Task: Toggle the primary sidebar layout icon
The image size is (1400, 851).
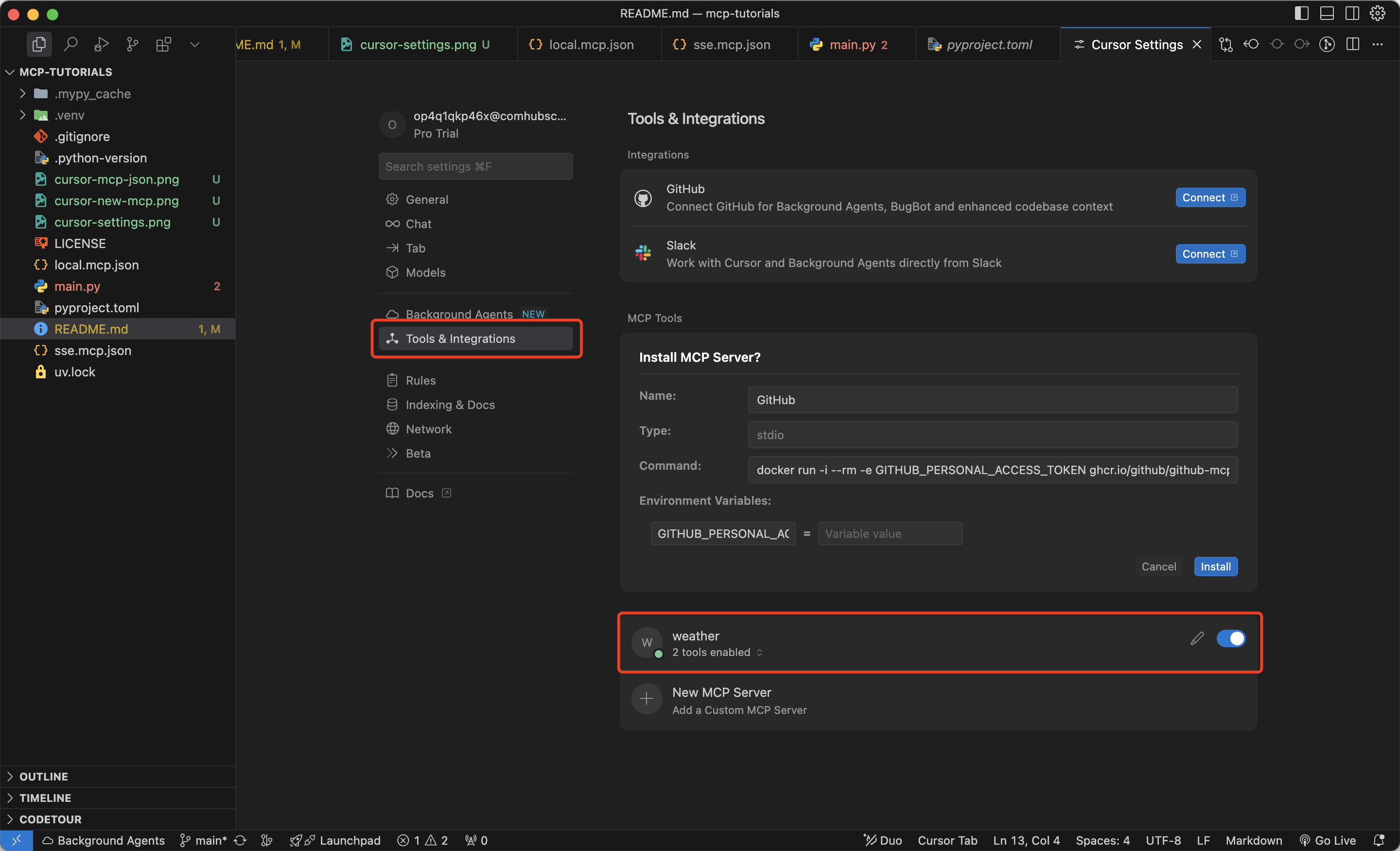Action: coord(1302,13)
